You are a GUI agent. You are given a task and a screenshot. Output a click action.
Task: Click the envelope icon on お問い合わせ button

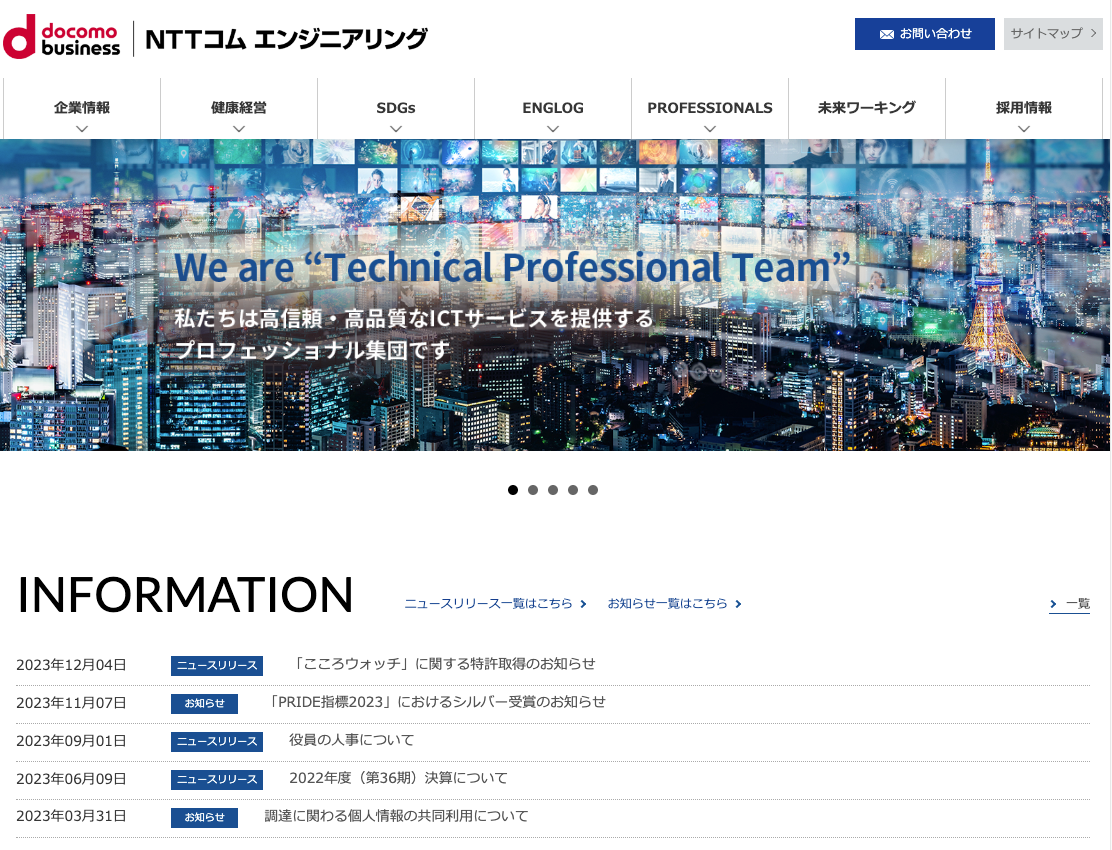click(884, 33)
